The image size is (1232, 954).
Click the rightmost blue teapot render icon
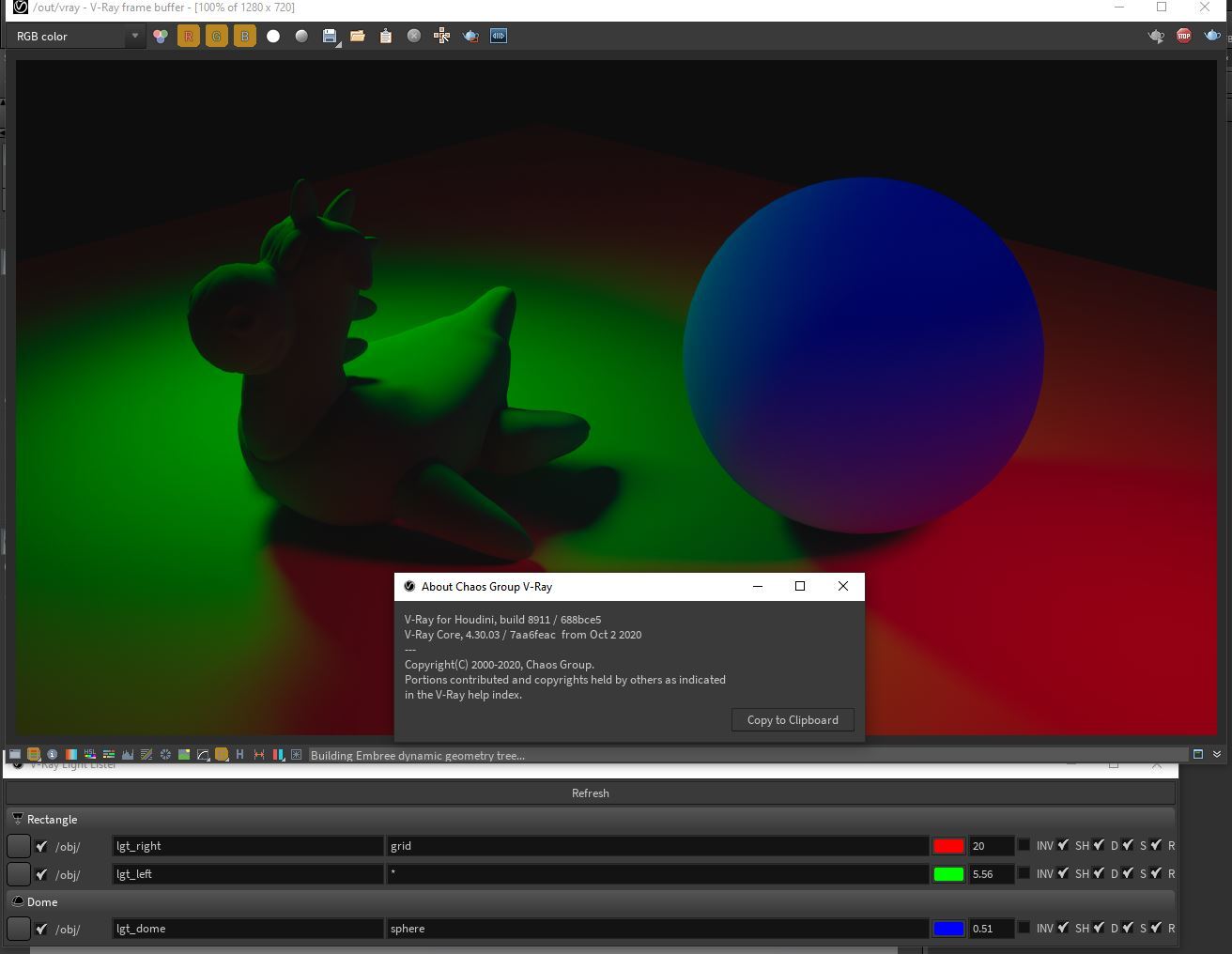[1212, 36]
